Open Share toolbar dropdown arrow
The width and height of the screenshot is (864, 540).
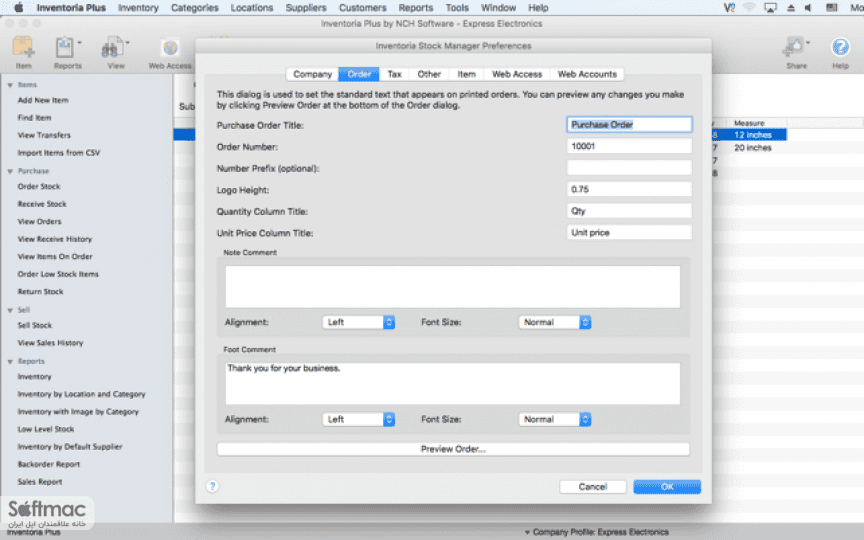pos(808,42)
